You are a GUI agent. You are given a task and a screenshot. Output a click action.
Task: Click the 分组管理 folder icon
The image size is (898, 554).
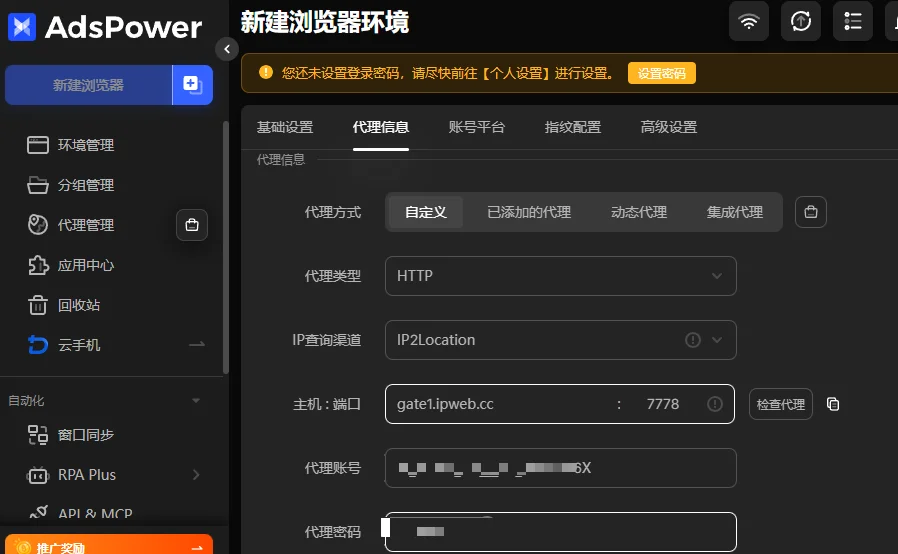tap(38, 185)
